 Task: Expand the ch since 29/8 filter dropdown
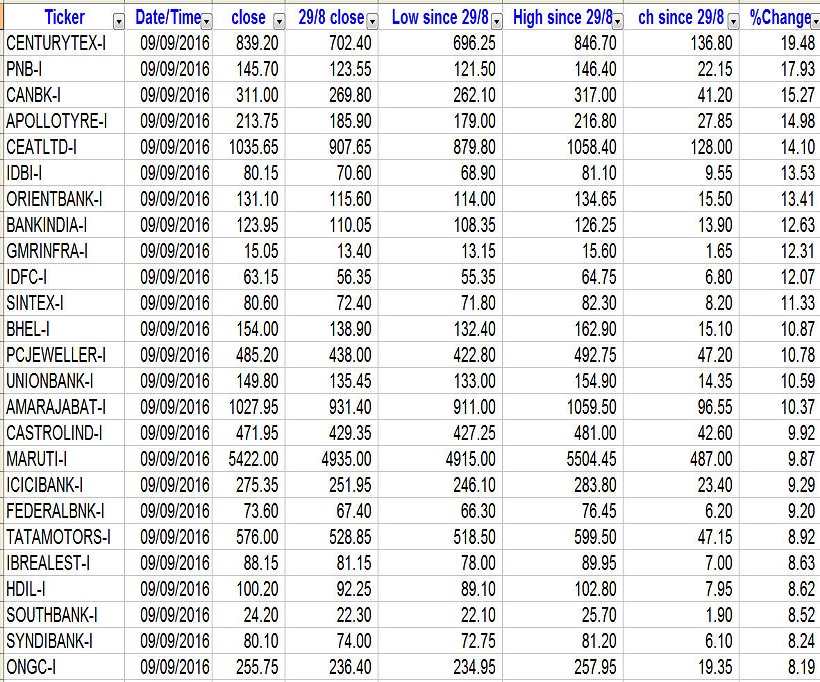733,20
